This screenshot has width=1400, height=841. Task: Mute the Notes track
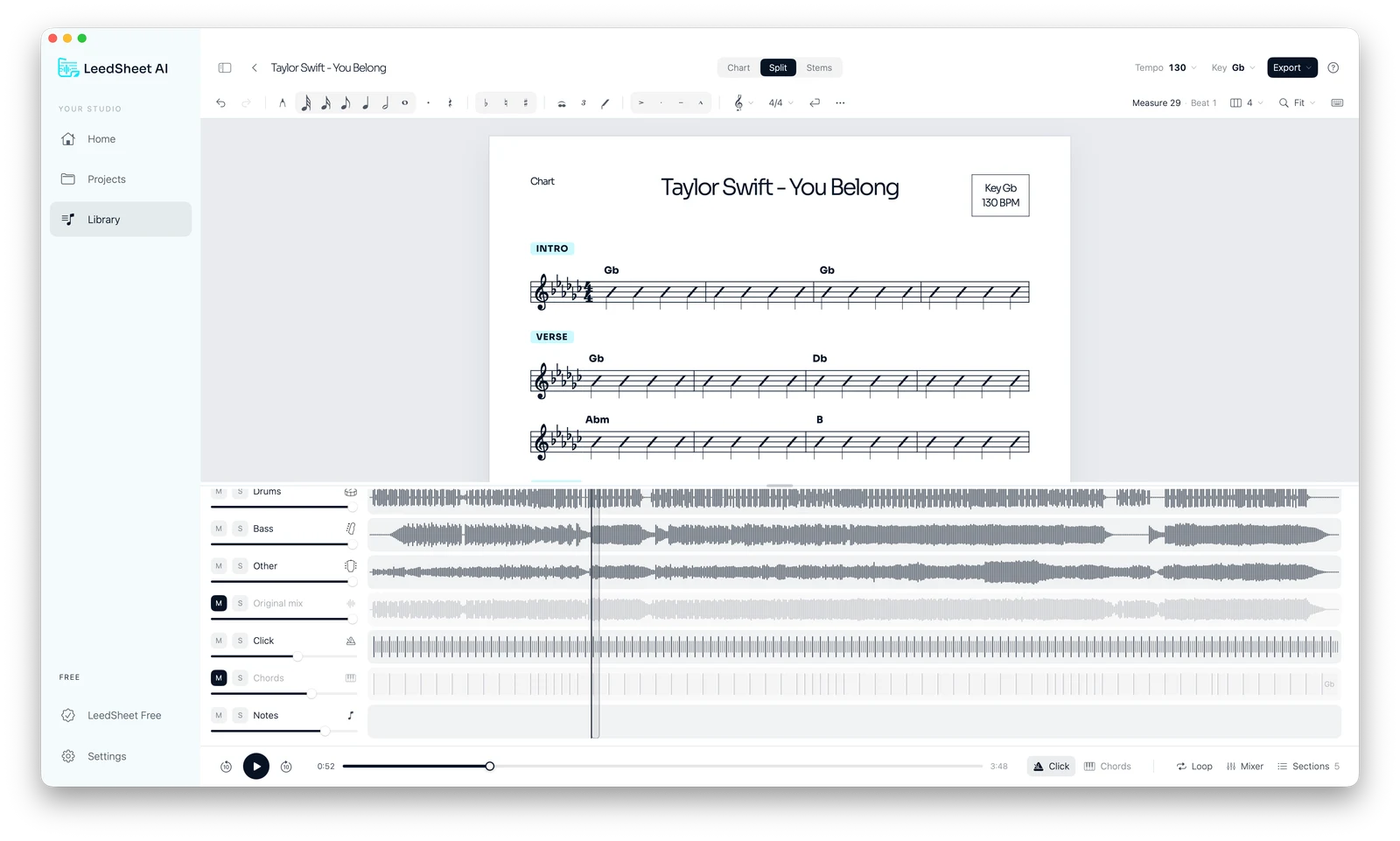(219, 715)
